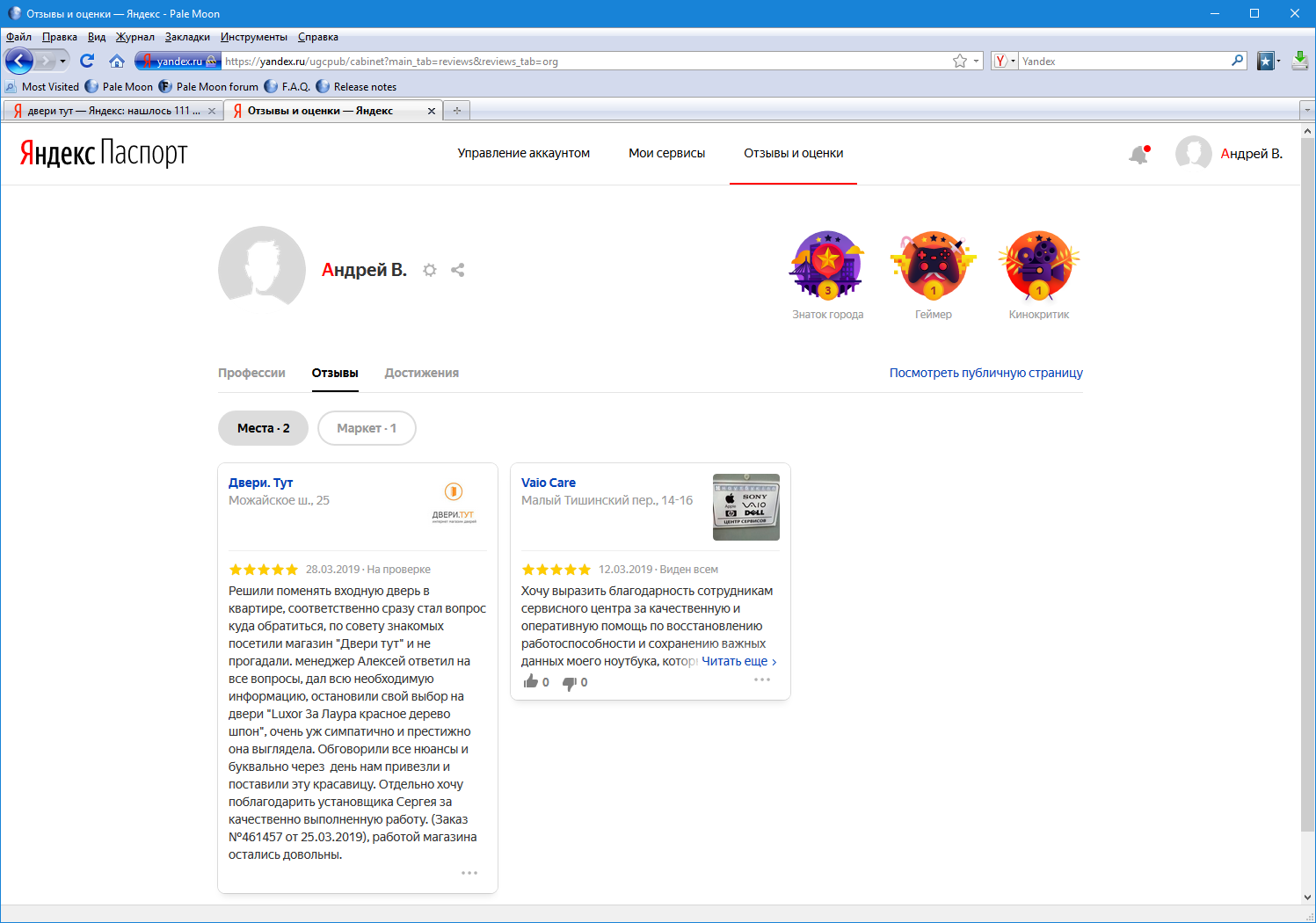
Task: Open the Правка menu
Action: (60, 37)
